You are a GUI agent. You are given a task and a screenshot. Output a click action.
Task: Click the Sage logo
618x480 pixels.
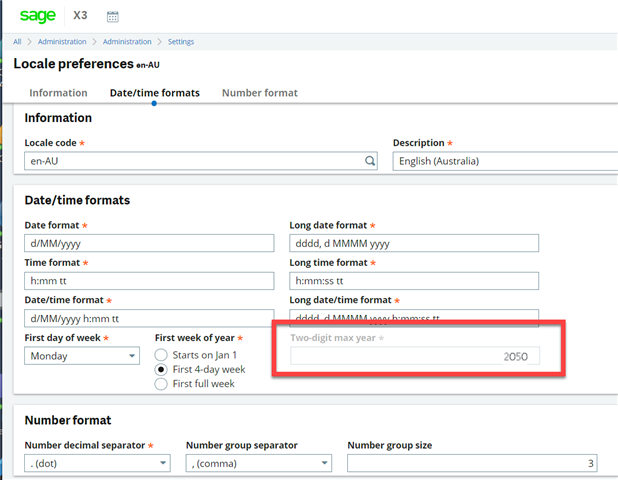click(x=40, y=16)
